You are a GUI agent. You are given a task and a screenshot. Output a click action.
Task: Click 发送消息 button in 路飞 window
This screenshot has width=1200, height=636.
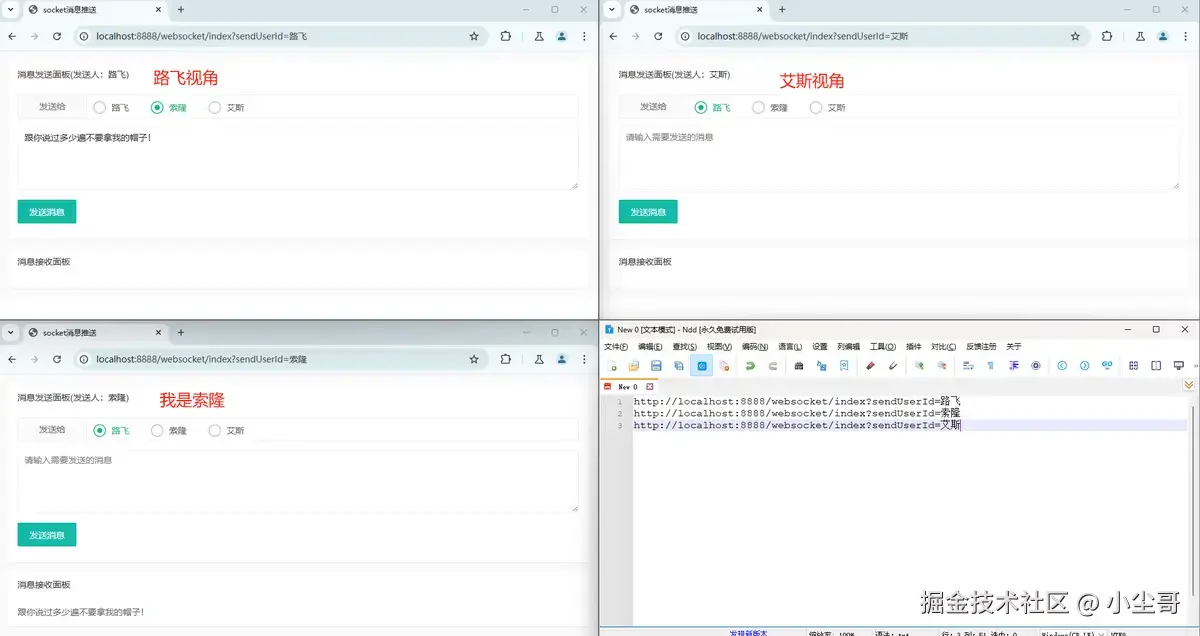point(47,212)
